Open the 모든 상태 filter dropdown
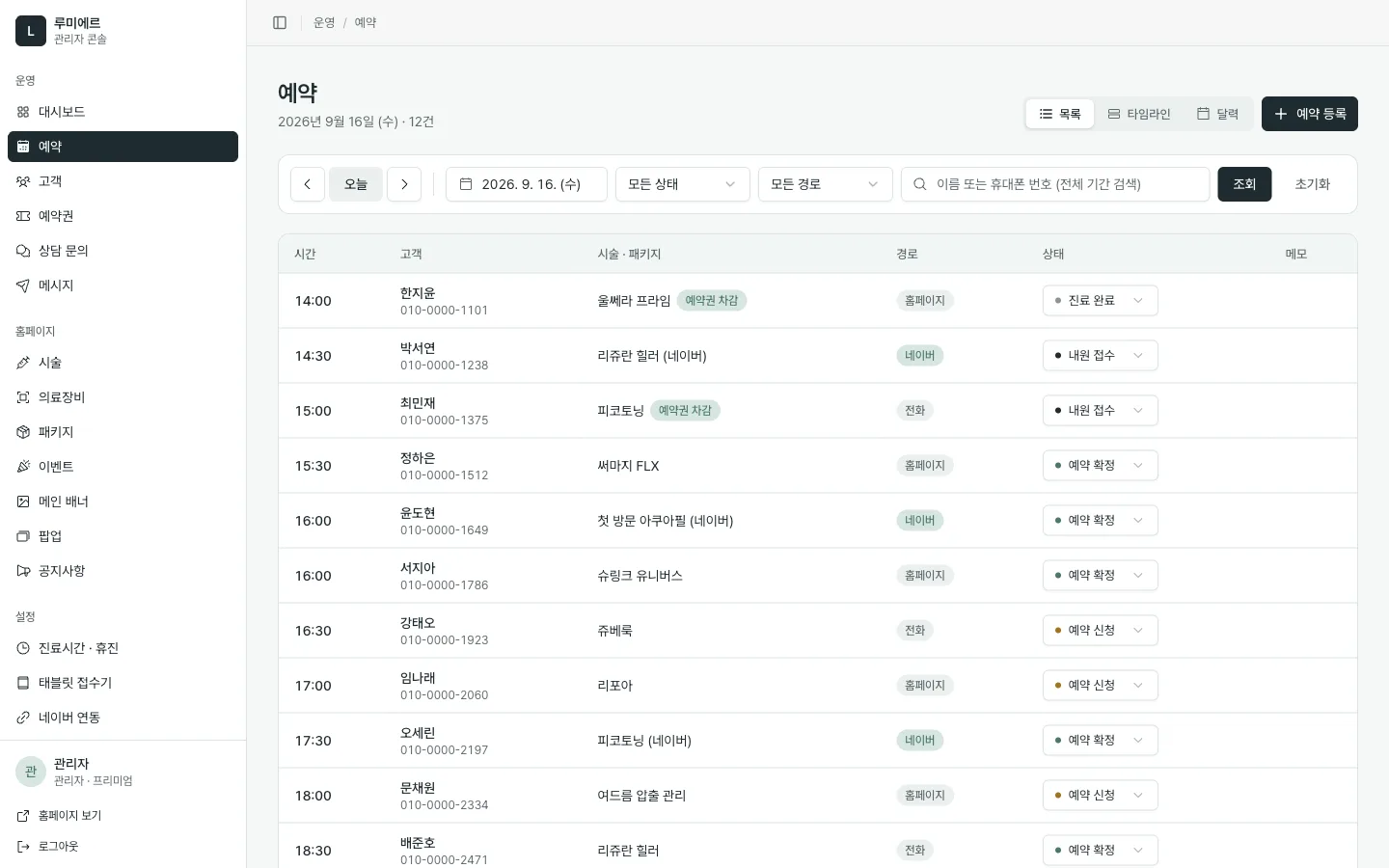Screen dimensions: 1389x868 683,184
